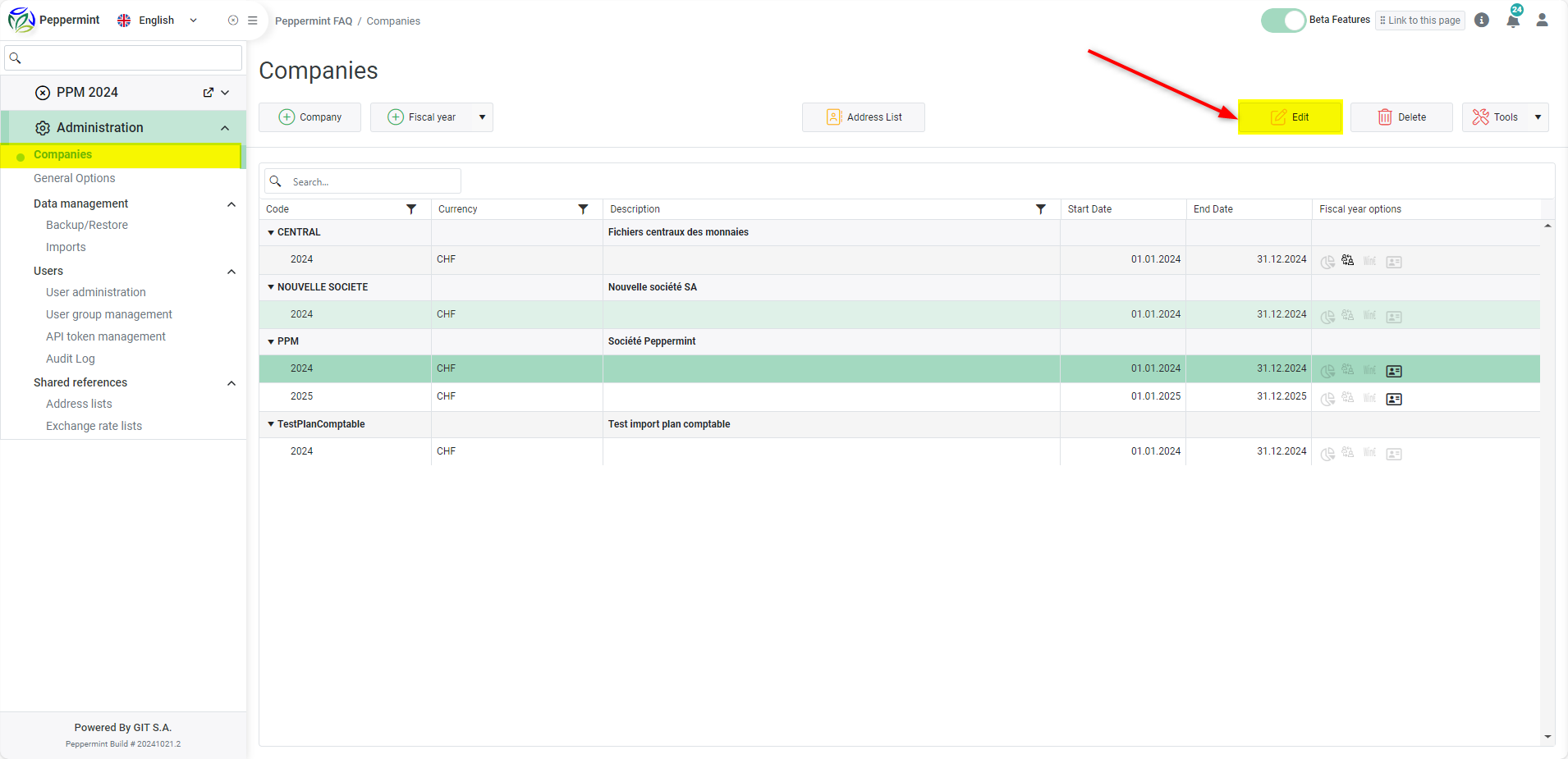Focus the sidebar search field

click(x=123, y=57)
